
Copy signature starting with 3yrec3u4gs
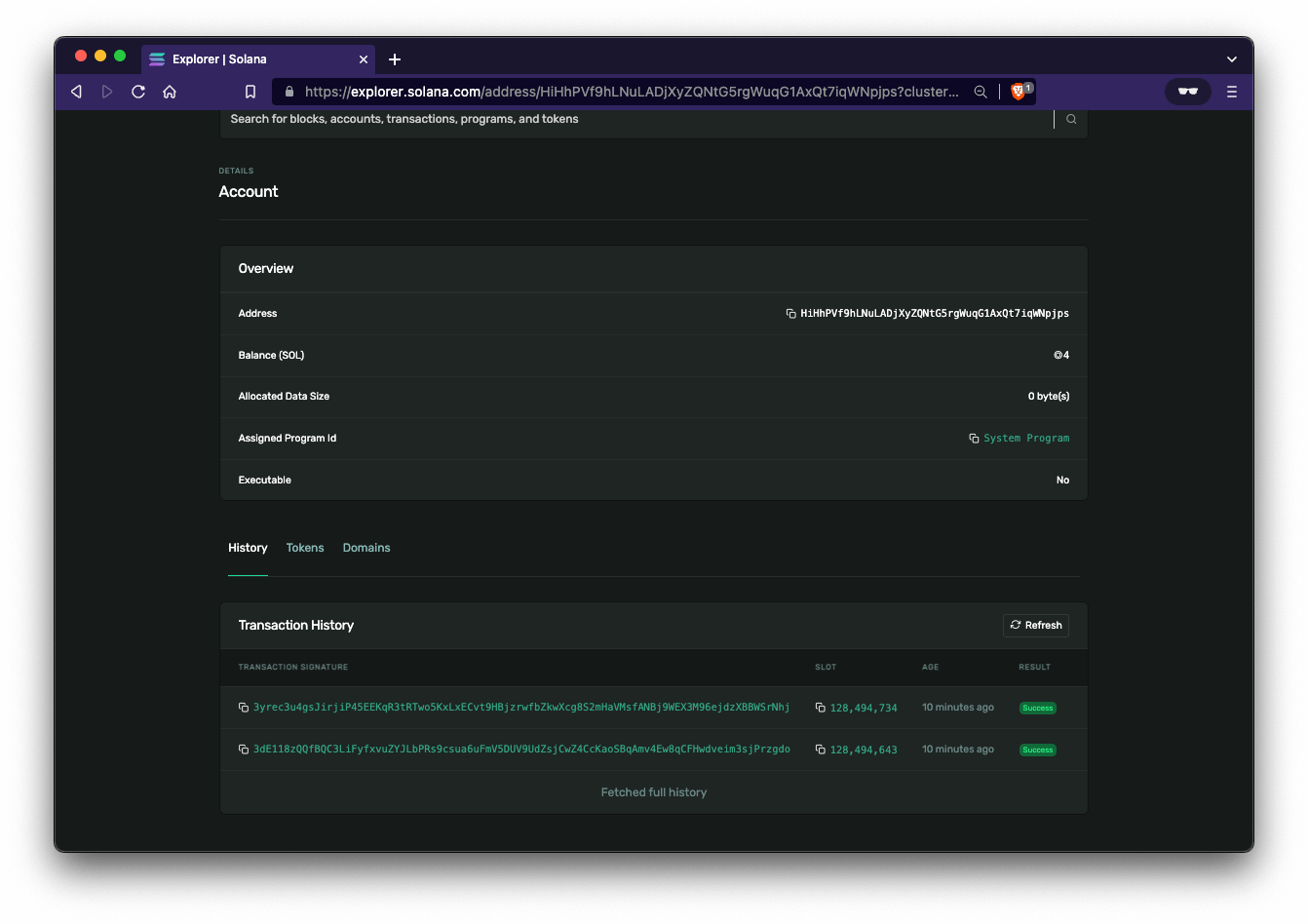[x=244, y=708]
